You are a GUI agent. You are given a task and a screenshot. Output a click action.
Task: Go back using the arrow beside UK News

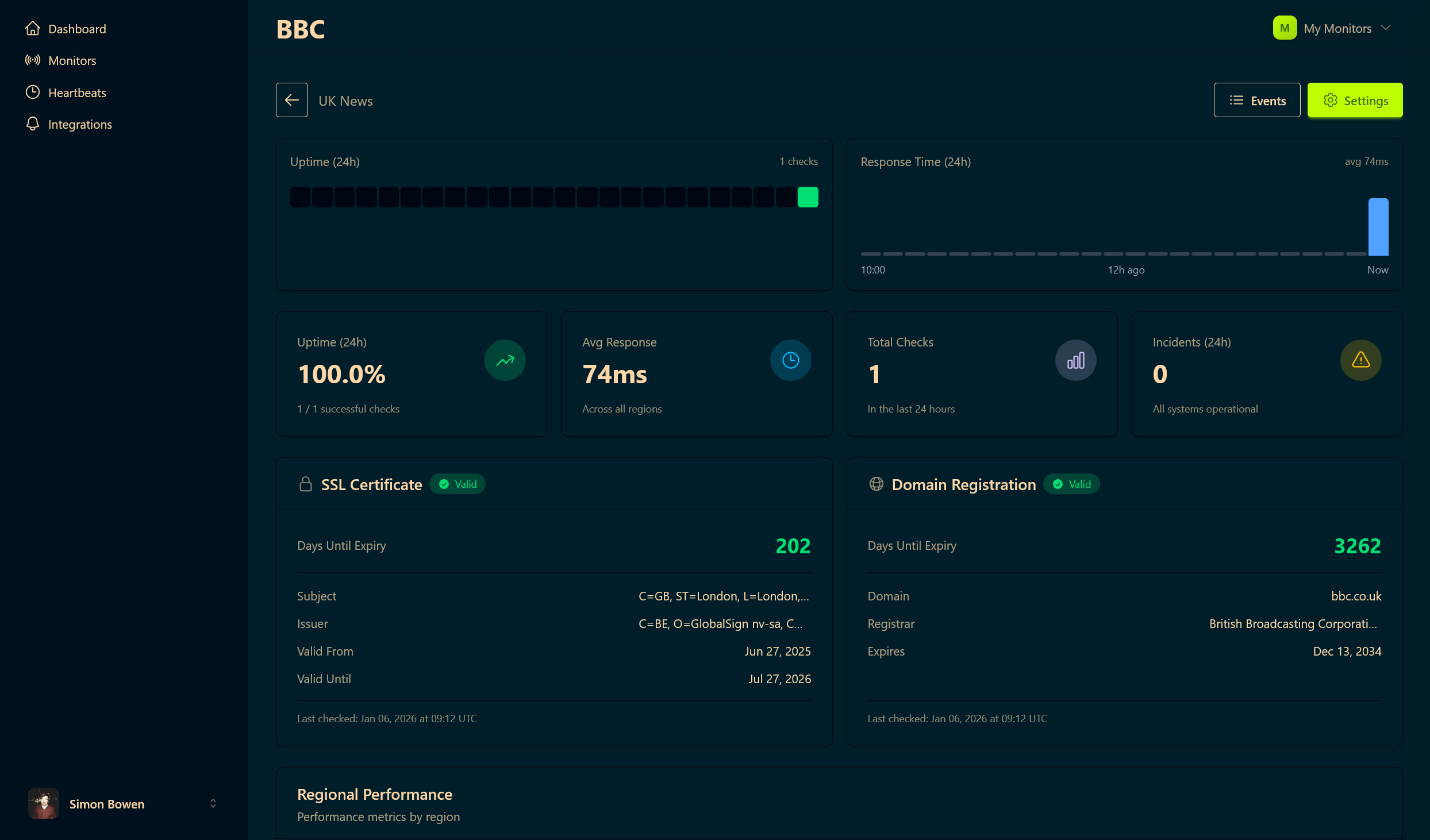coord(291,100)
